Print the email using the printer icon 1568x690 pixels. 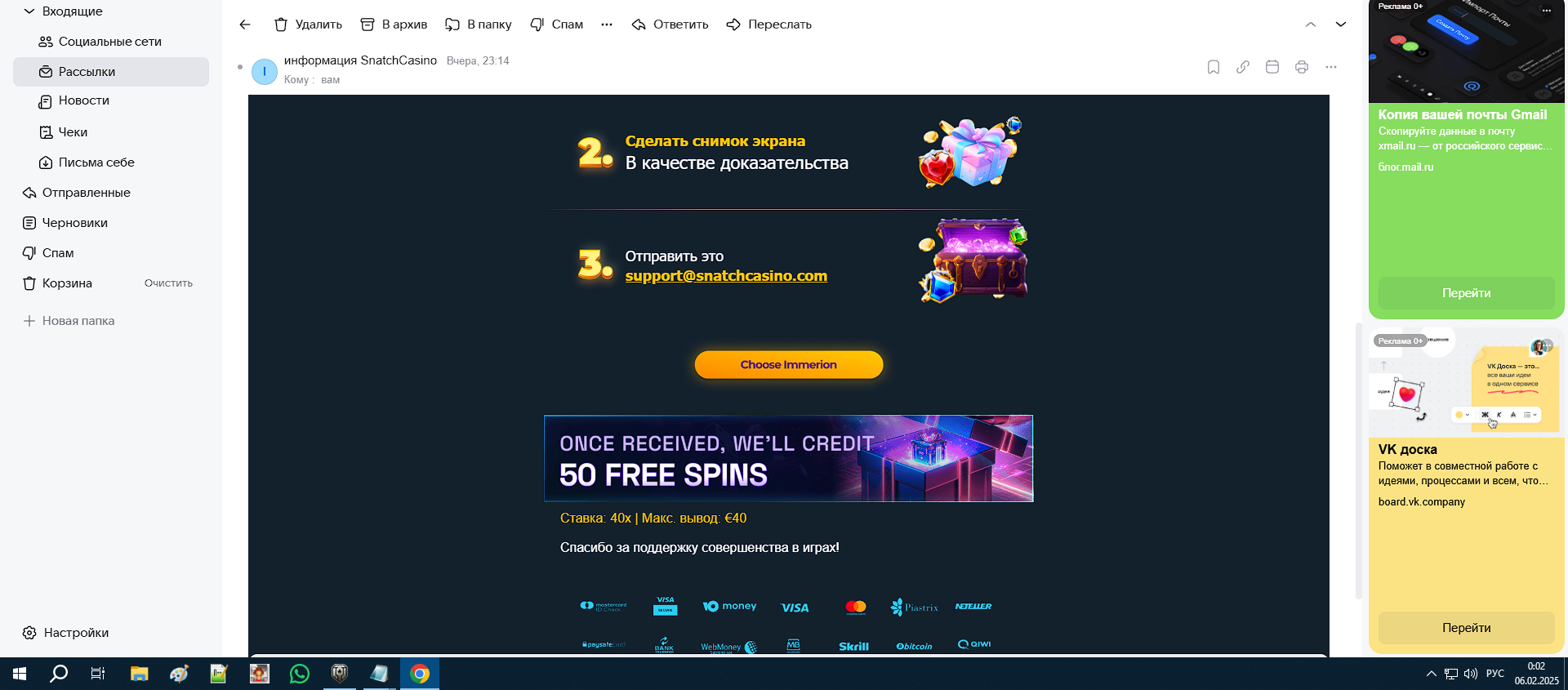(x=1302, y=67)
